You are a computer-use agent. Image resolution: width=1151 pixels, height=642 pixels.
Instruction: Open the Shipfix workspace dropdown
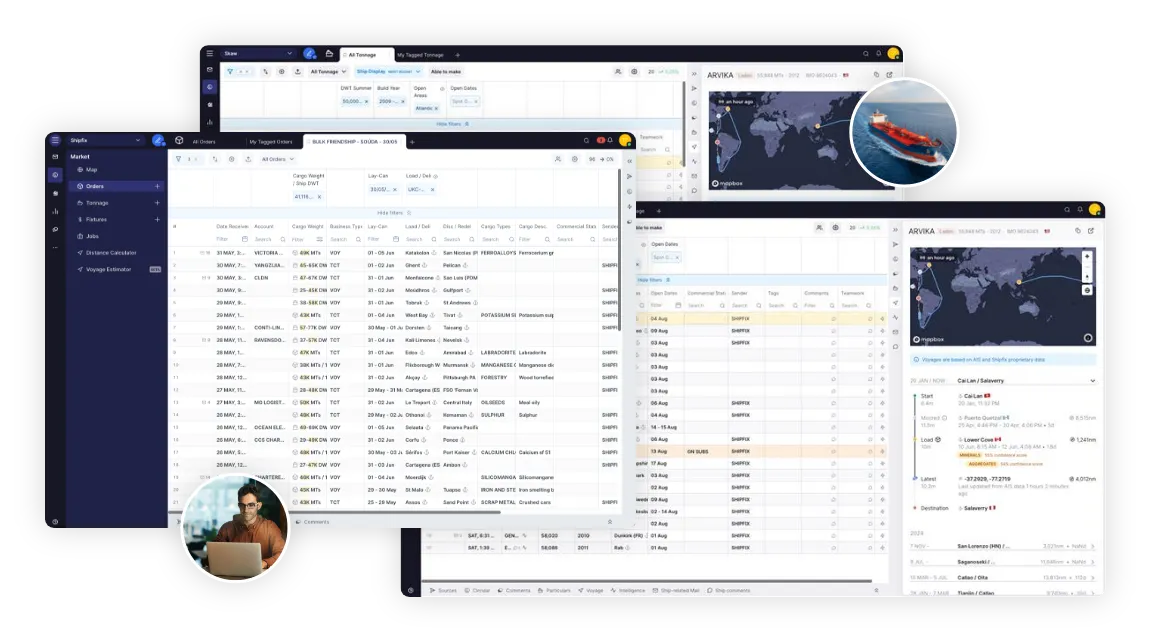pos(107,141)
